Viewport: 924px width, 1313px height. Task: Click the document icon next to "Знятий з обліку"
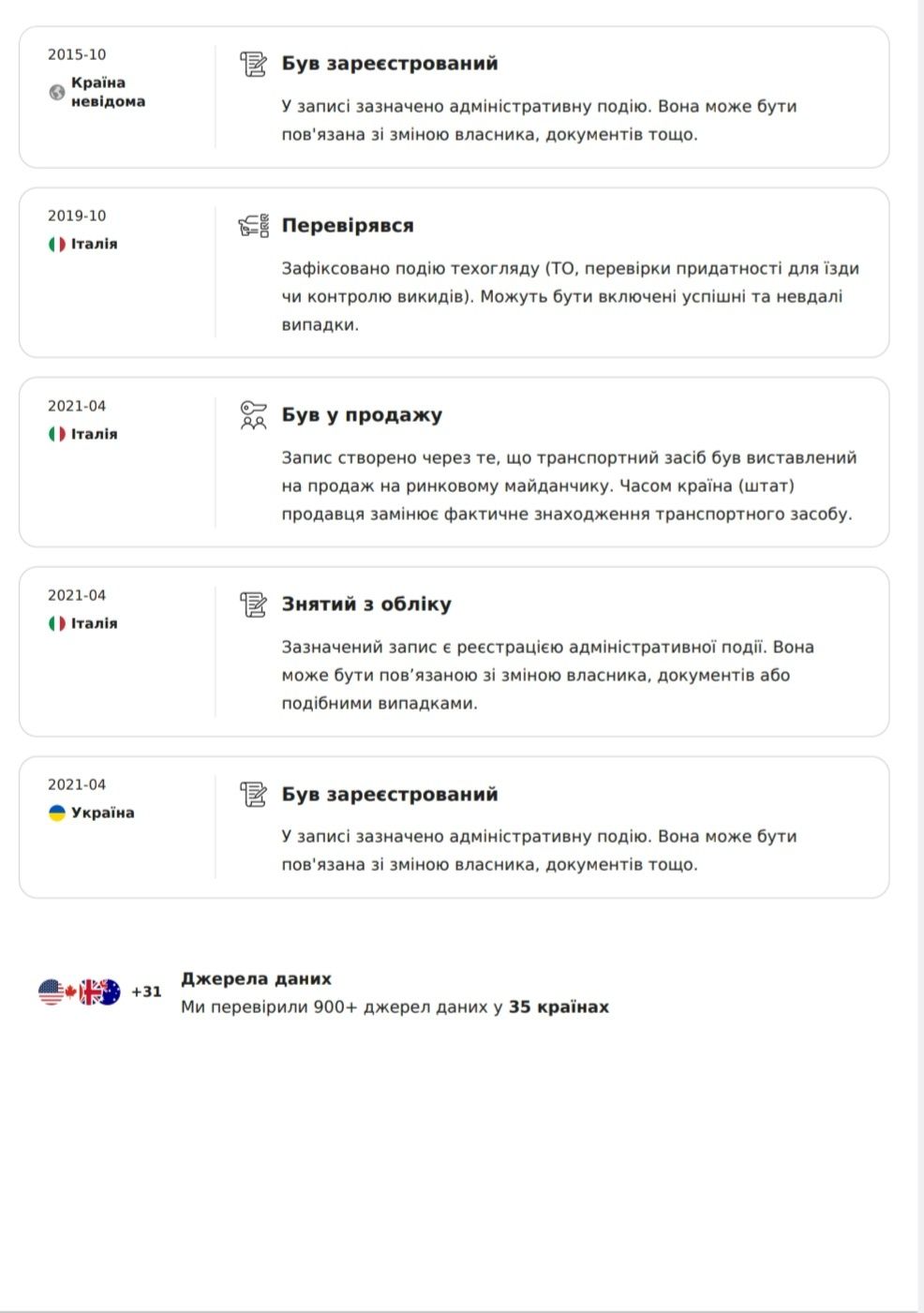[x=253, y=604]
